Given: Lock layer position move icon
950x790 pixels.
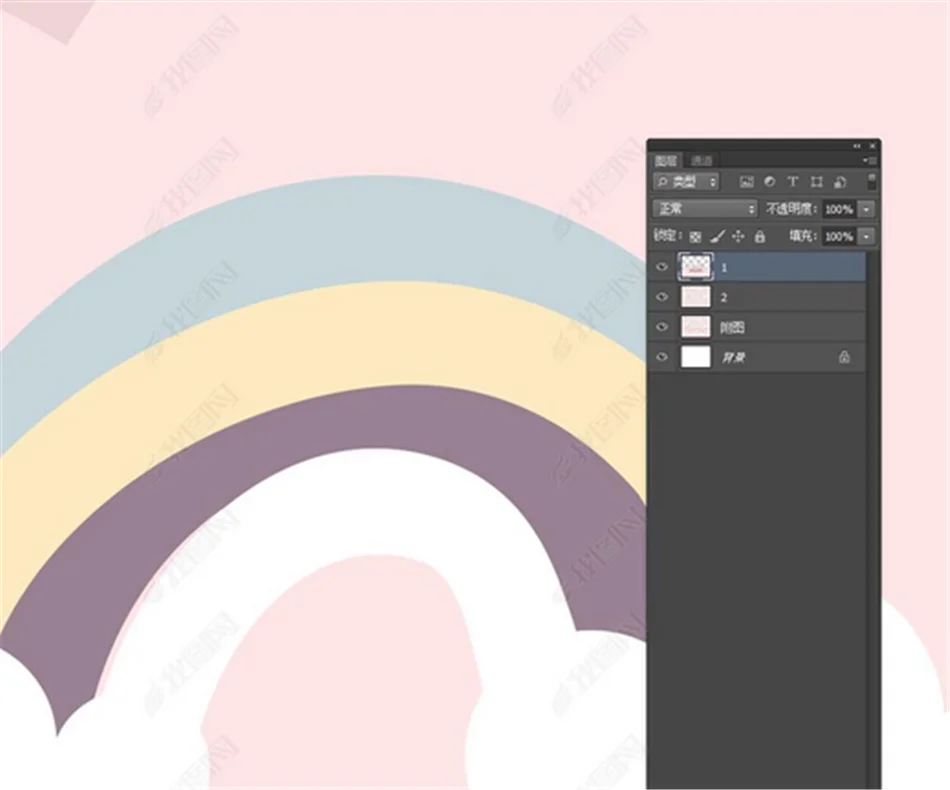Looking at the screenshot, I should tap(738, 236).
